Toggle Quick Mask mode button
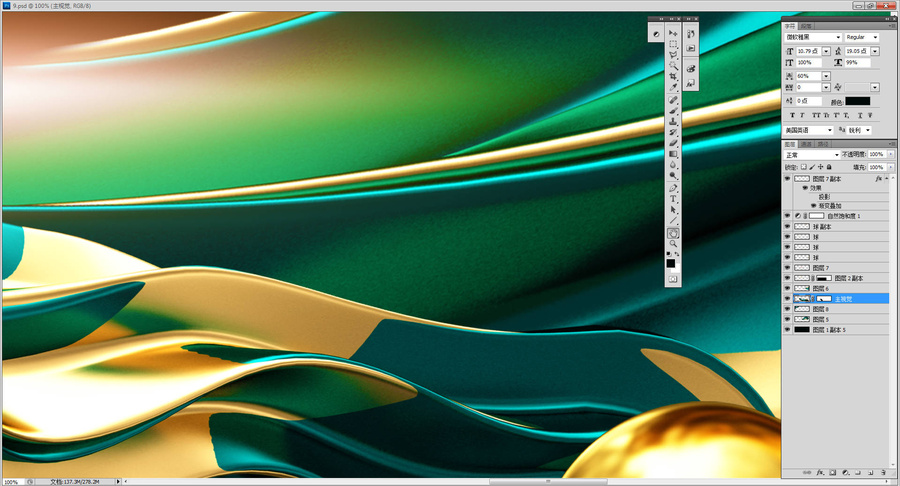Image resolution: width=900 pixels, height=486 pixels. pos(673,279)
